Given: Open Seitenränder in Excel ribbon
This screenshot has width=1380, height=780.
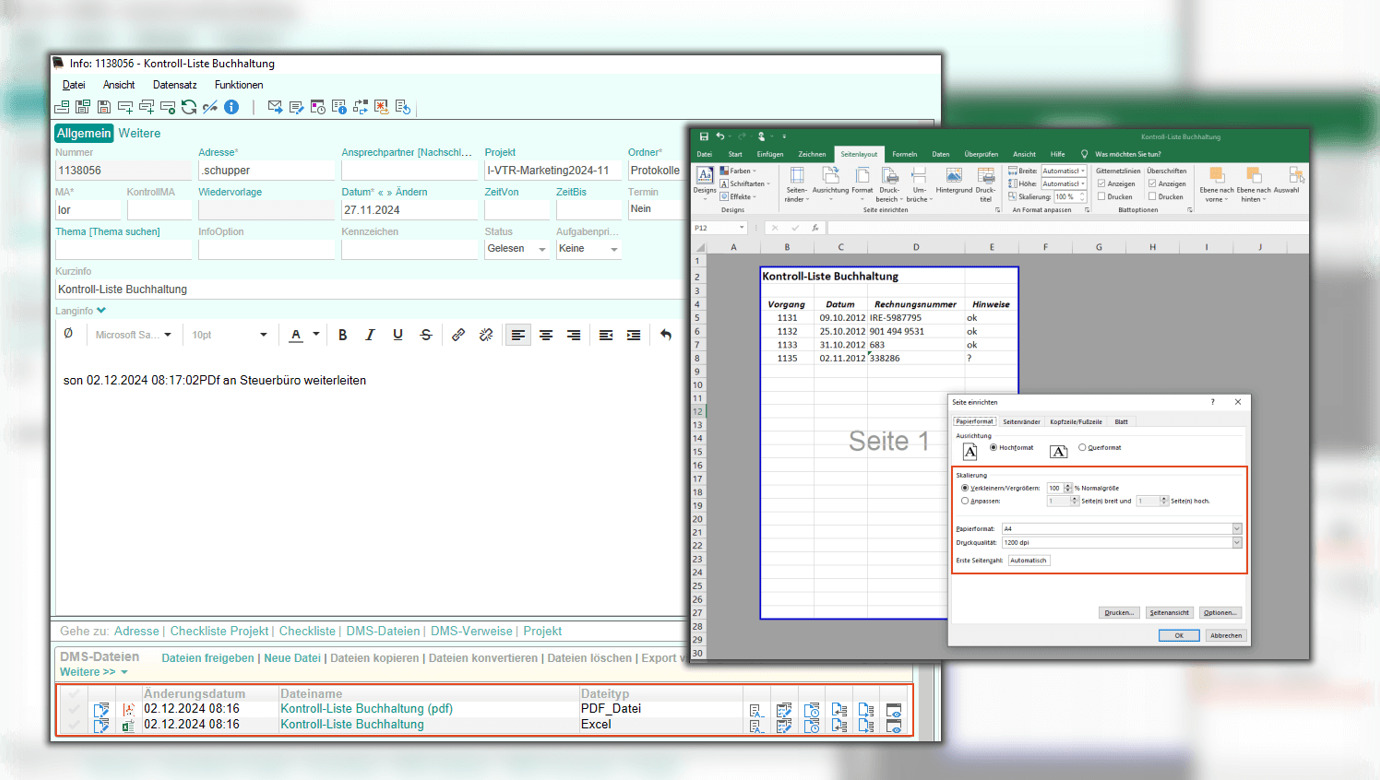Looking at the screenshot, I should [x=796, y=183].
